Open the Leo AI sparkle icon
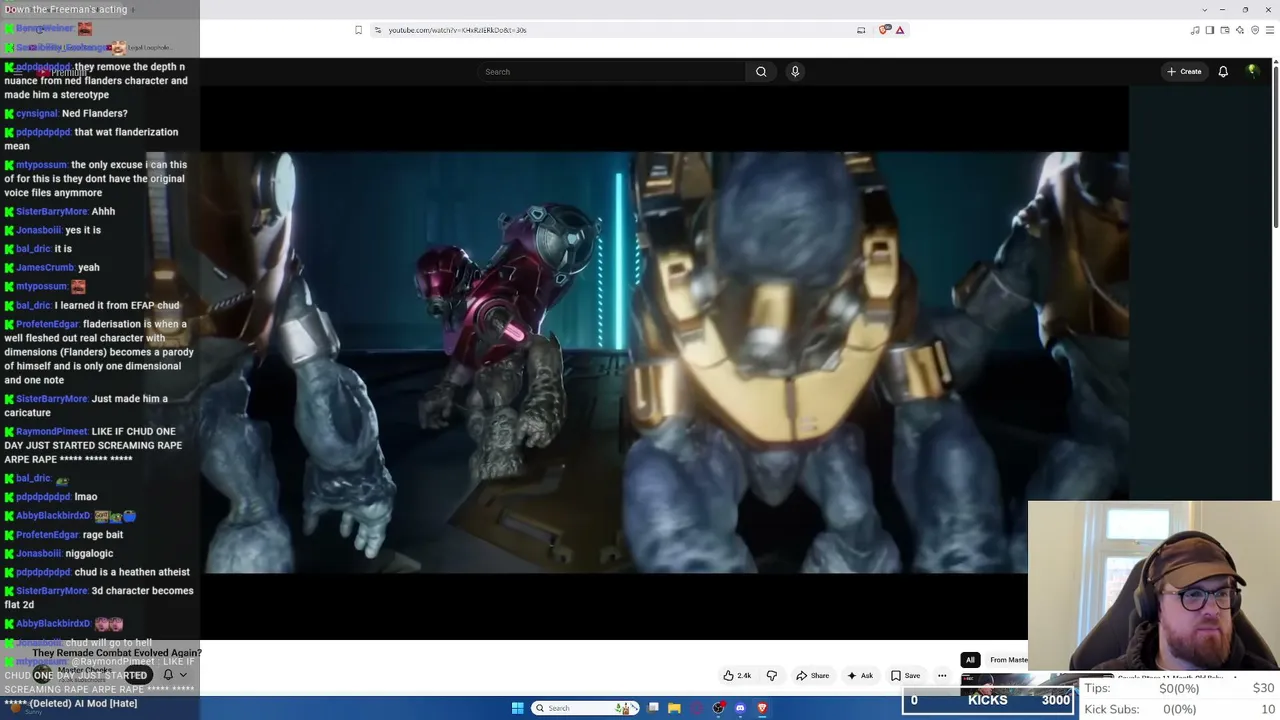This screenshot has width=1280, height=720. (1240, 30)
